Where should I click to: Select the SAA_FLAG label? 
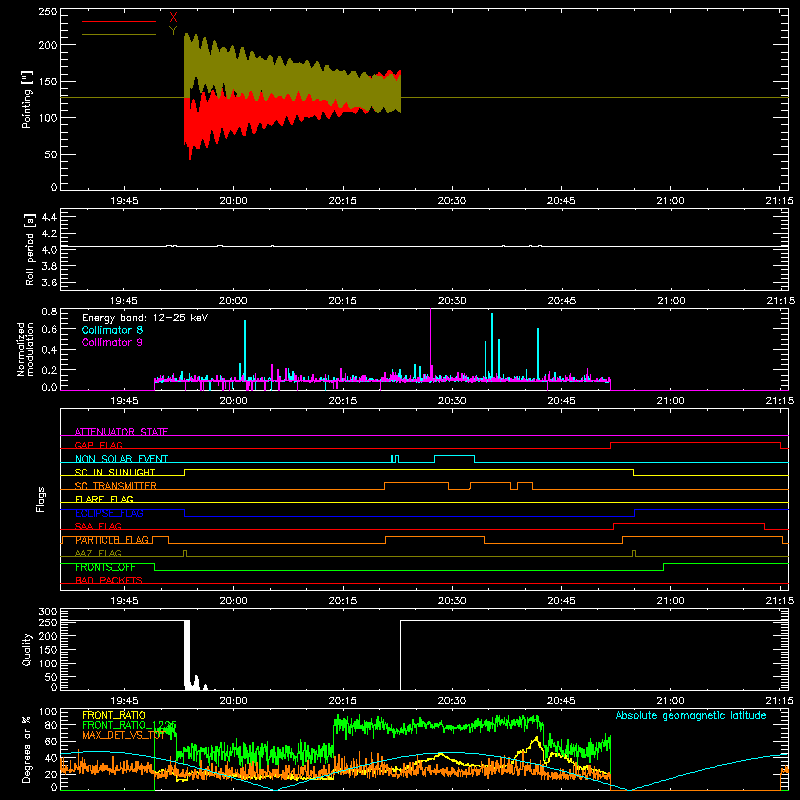click(98, 526)
